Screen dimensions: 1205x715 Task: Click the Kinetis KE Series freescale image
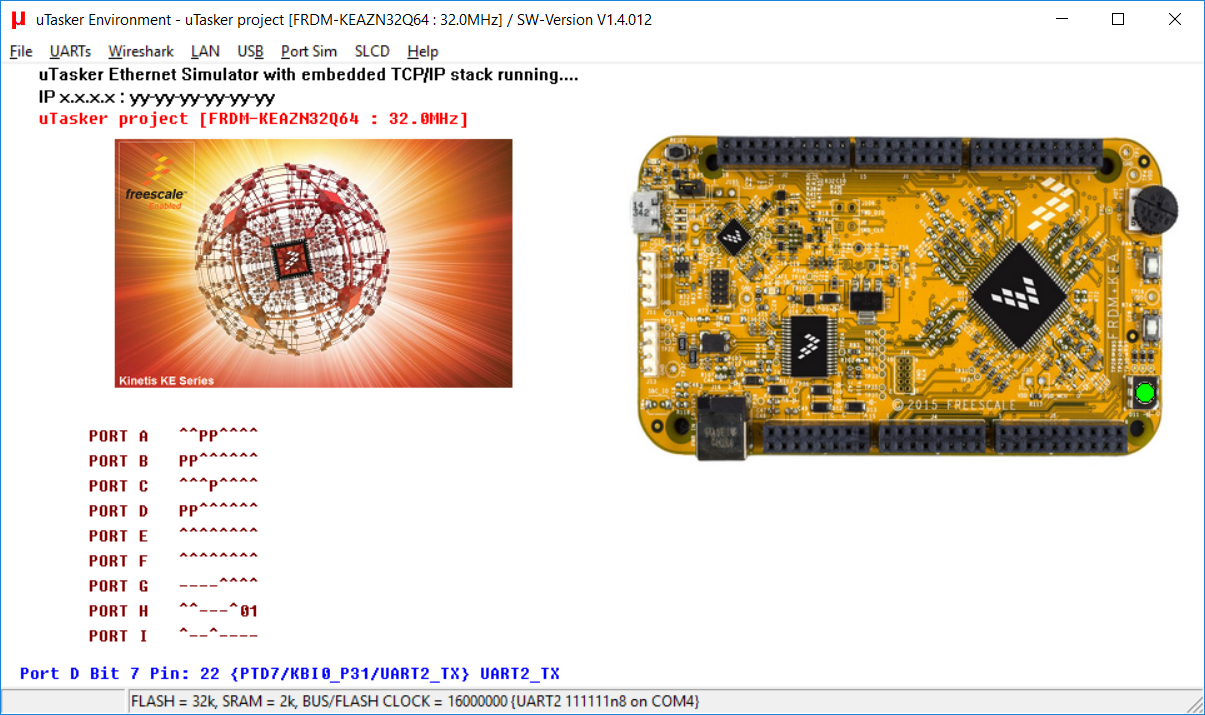(x=314, y=263)
